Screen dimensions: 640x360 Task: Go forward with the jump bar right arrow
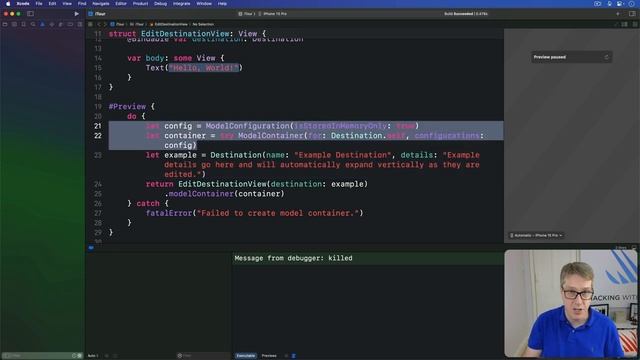point(105,24)
